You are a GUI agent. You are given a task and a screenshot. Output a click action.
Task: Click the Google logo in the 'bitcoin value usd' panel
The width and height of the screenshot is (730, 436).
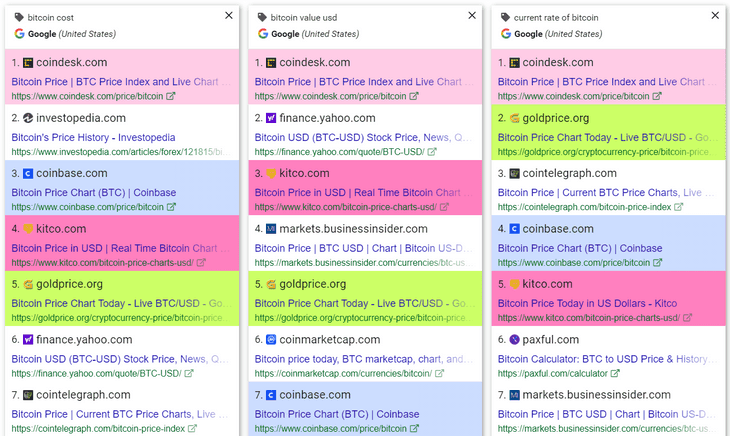coord(263,34)
